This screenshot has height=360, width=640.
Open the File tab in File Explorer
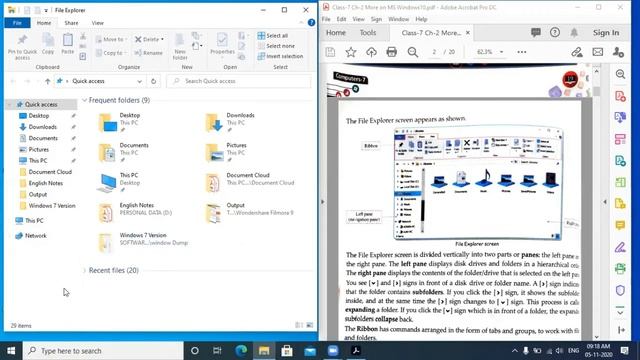pos(17,23)
